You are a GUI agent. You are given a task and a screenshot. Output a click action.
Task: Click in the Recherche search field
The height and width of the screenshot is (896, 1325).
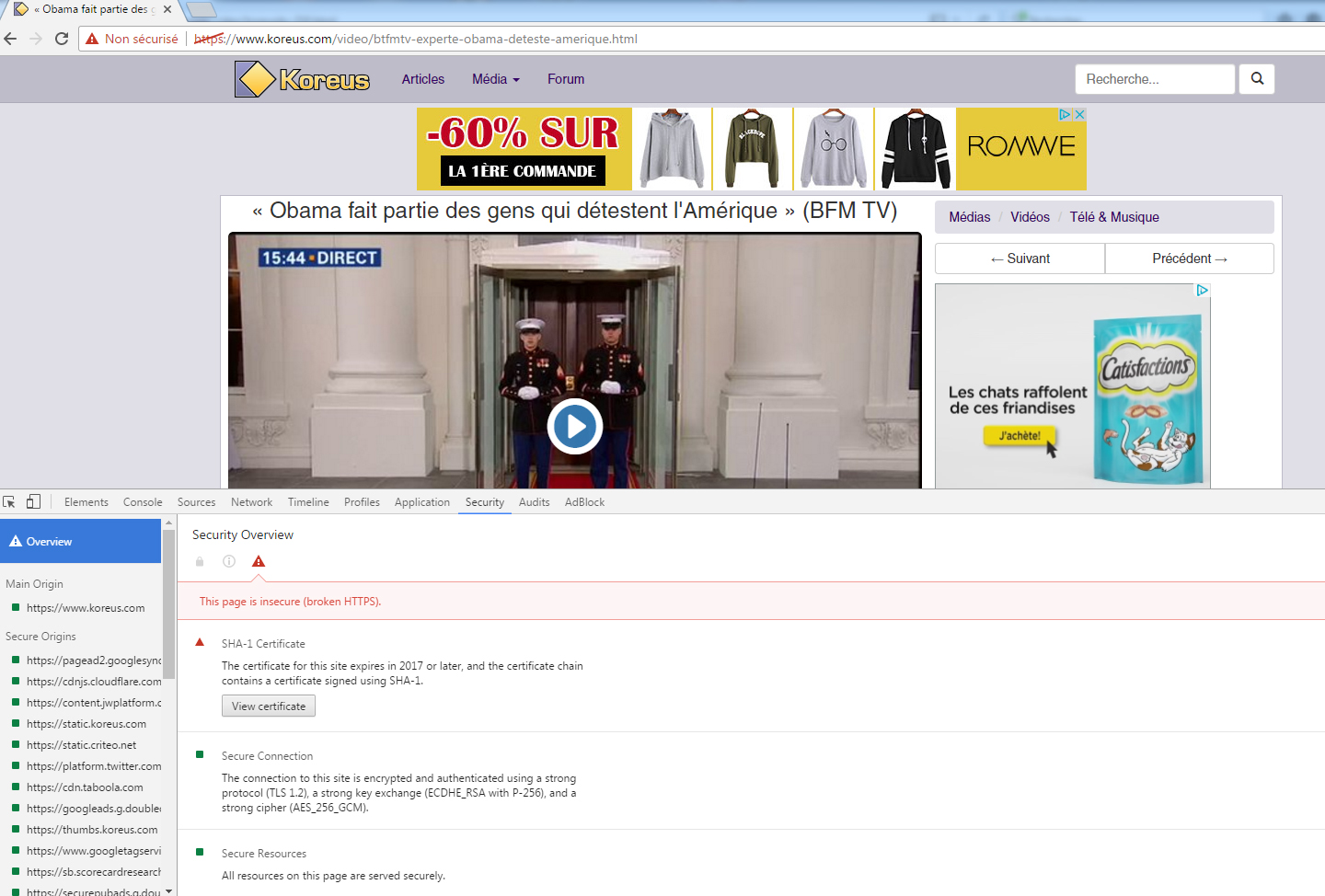coord(1154,79)
